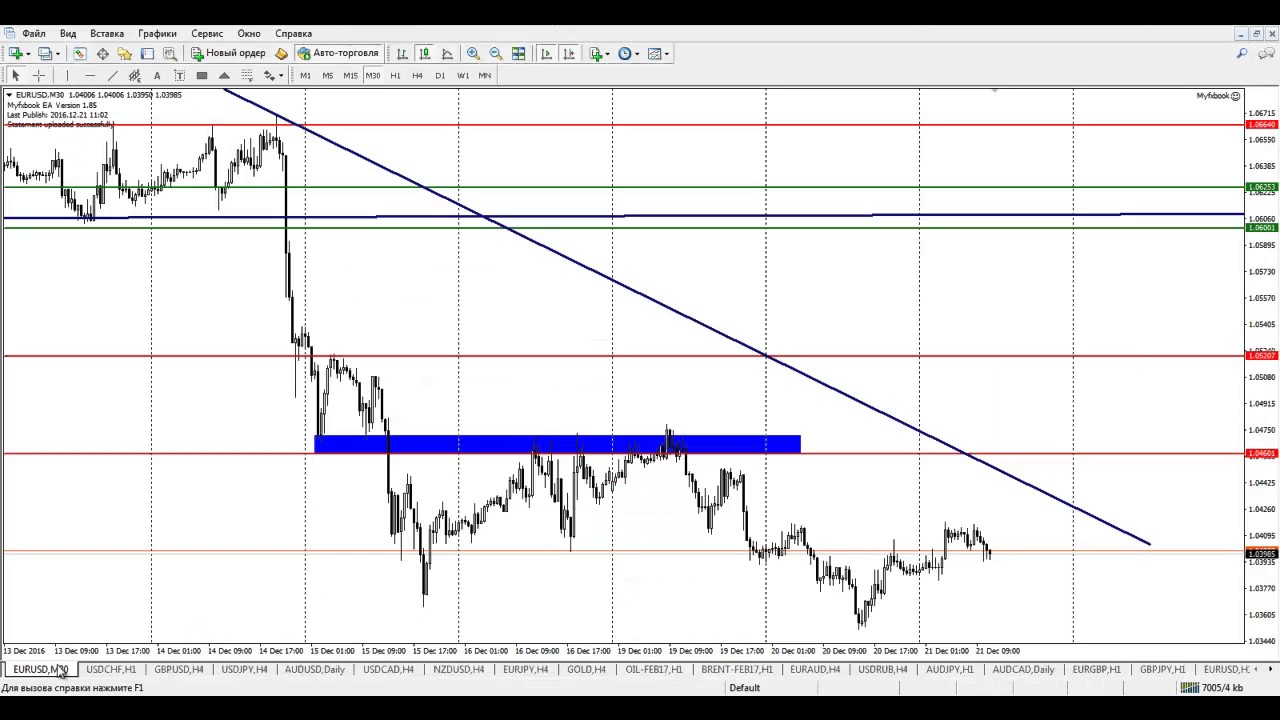The height and width of the screenshot is (720, 1280).
Task: Click the search magnifier at top right
Action: click(x=1242, y=53)
